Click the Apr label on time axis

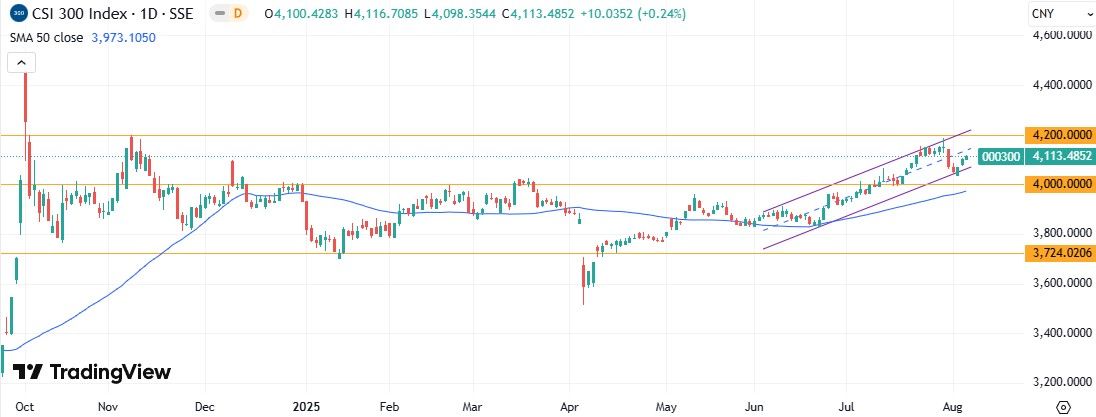[x=570, y=407]
